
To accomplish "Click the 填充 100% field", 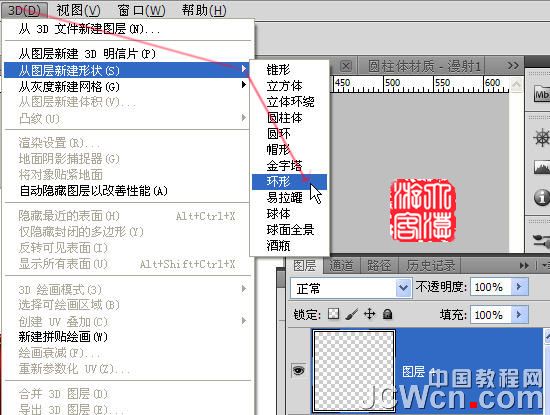I will 491,315.
